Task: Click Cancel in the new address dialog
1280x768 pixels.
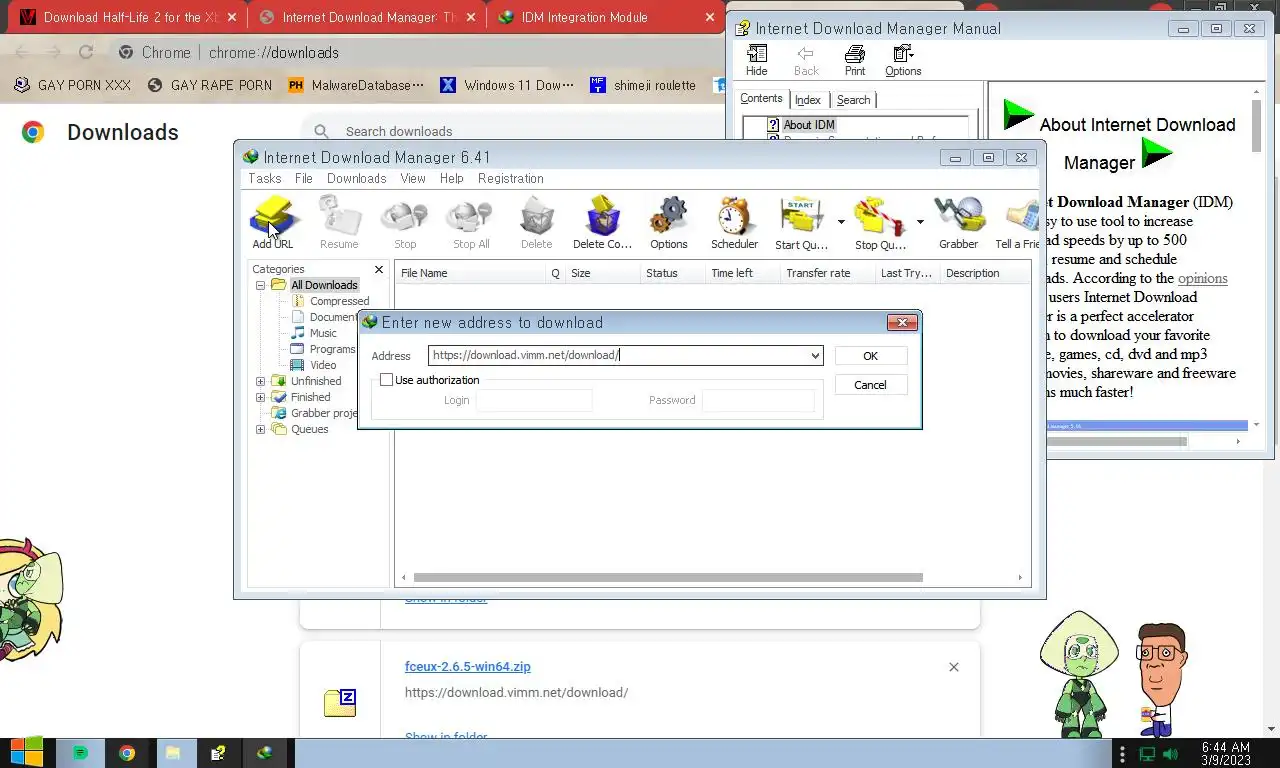Action: coord(870,385)
